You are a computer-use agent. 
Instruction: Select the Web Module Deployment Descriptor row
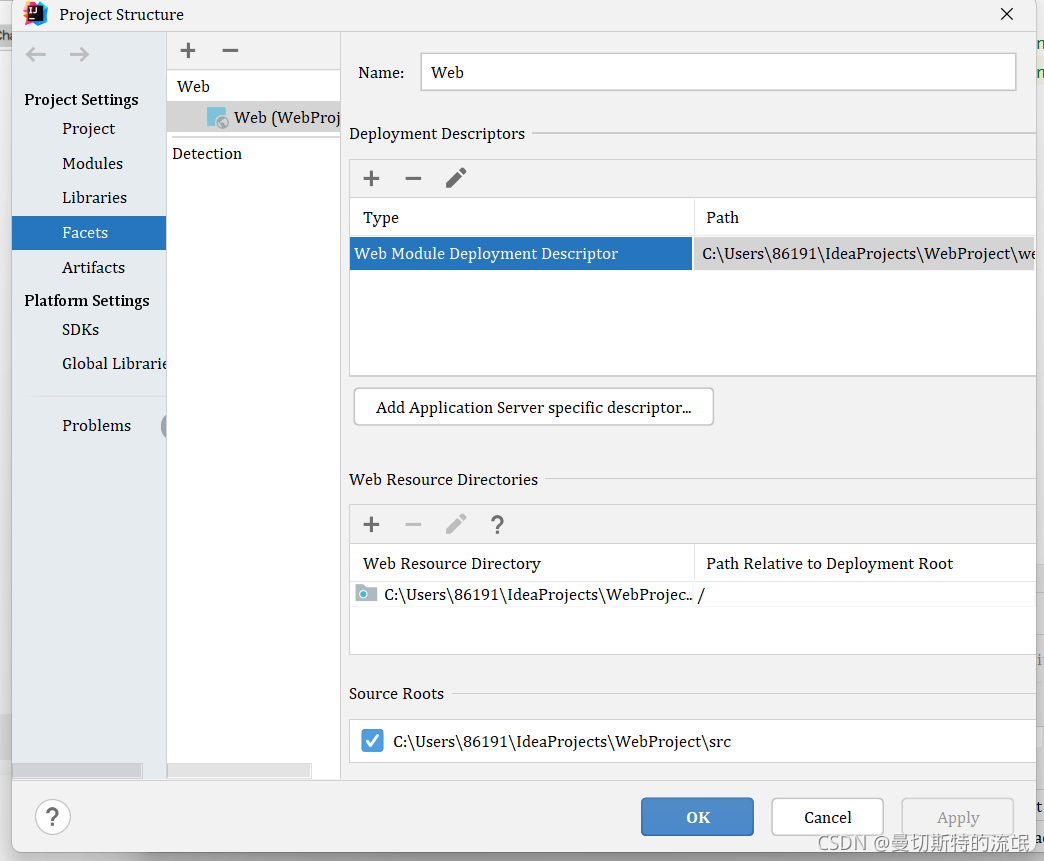point(521,254)
